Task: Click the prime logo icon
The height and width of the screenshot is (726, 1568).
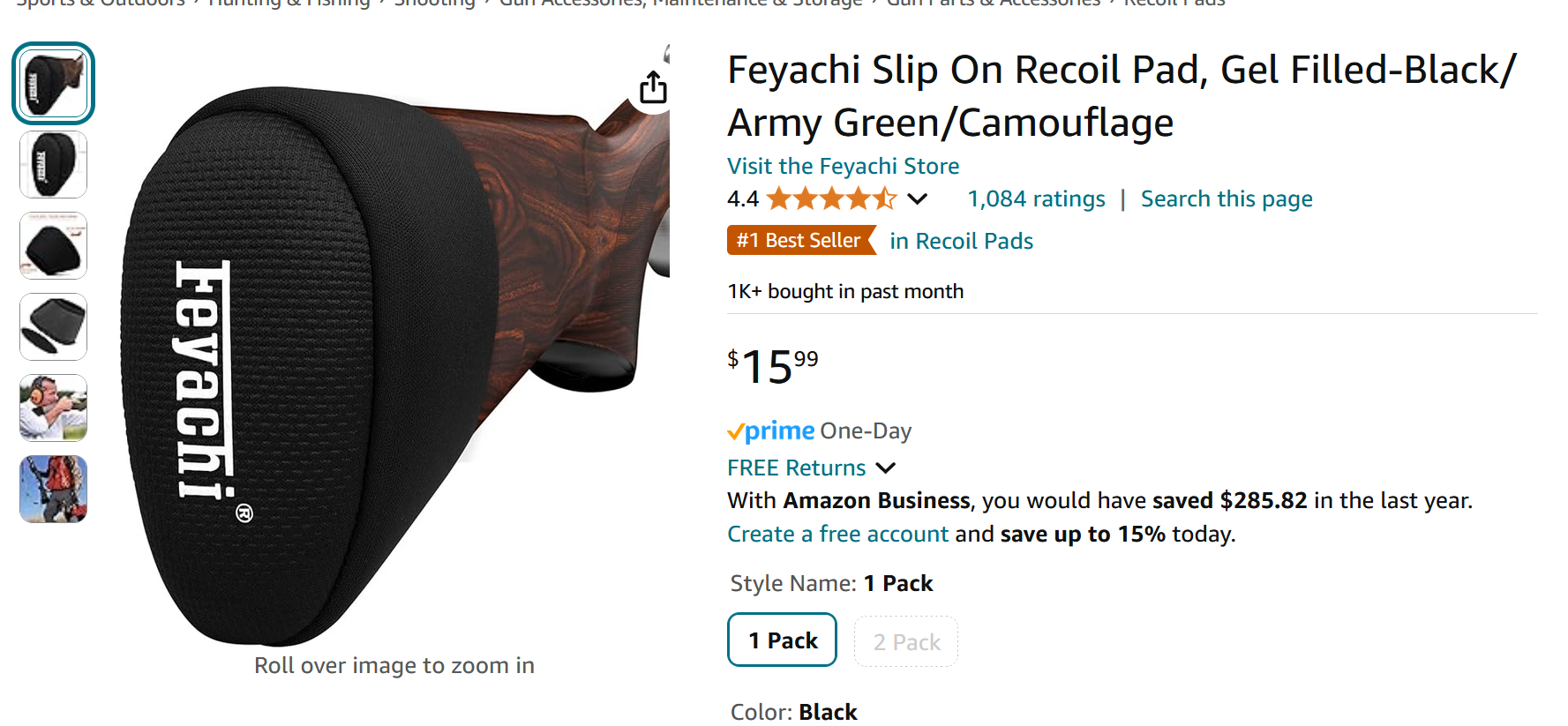Action: tap(770, 430)
